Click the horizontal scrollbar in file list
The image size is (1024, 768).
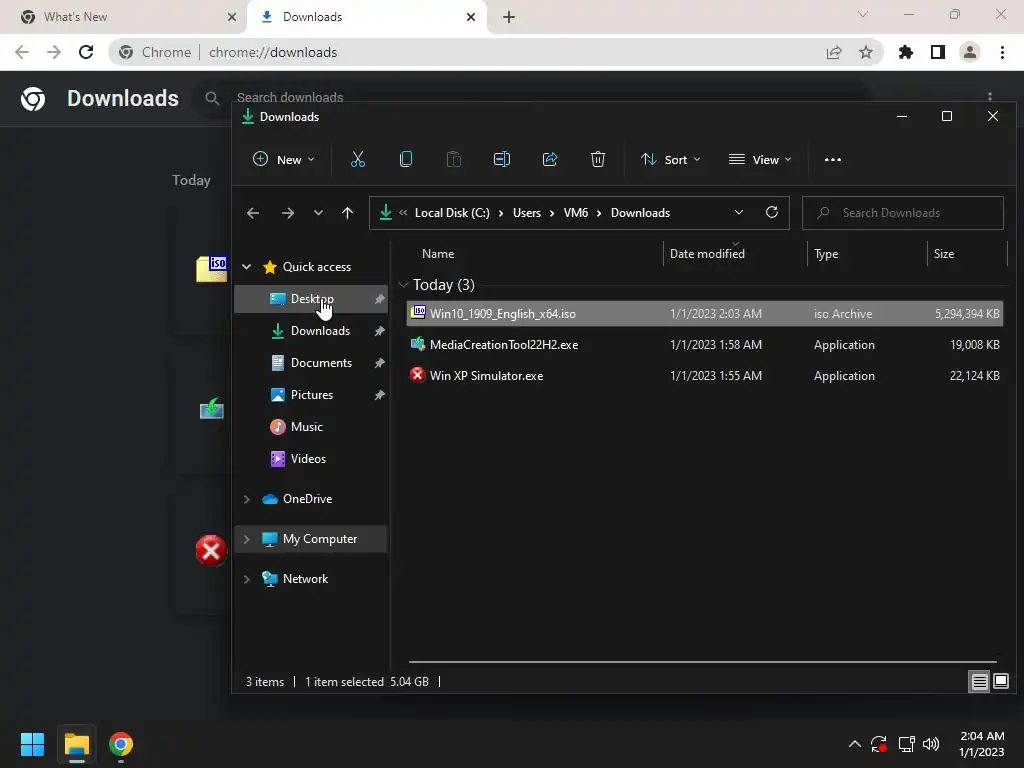coord(703,662)
